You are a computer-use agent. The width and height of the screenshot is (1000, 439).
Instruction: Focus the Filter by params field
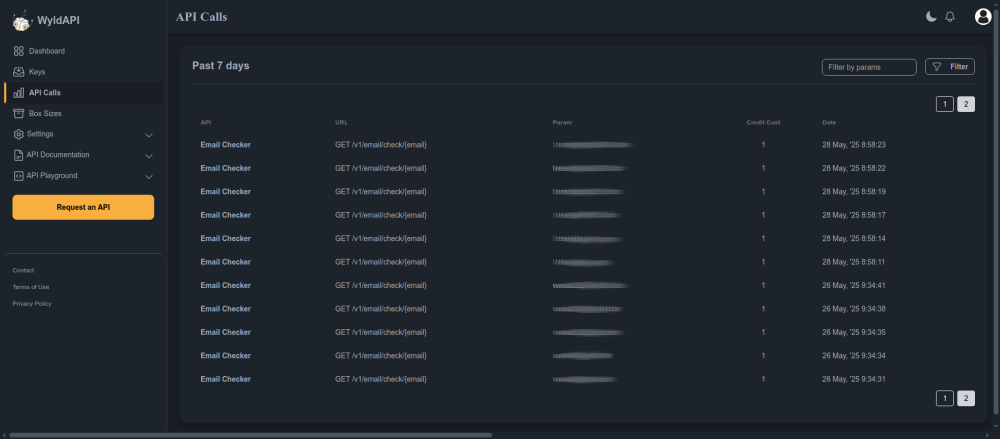(868, 67)
